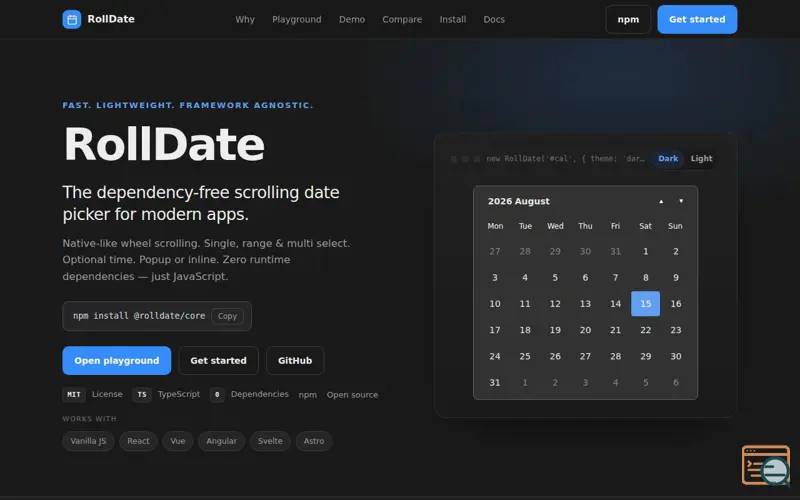The image size is (800, 500).
Task: Select greyed date 27 in first row
Action: [495, 251]
